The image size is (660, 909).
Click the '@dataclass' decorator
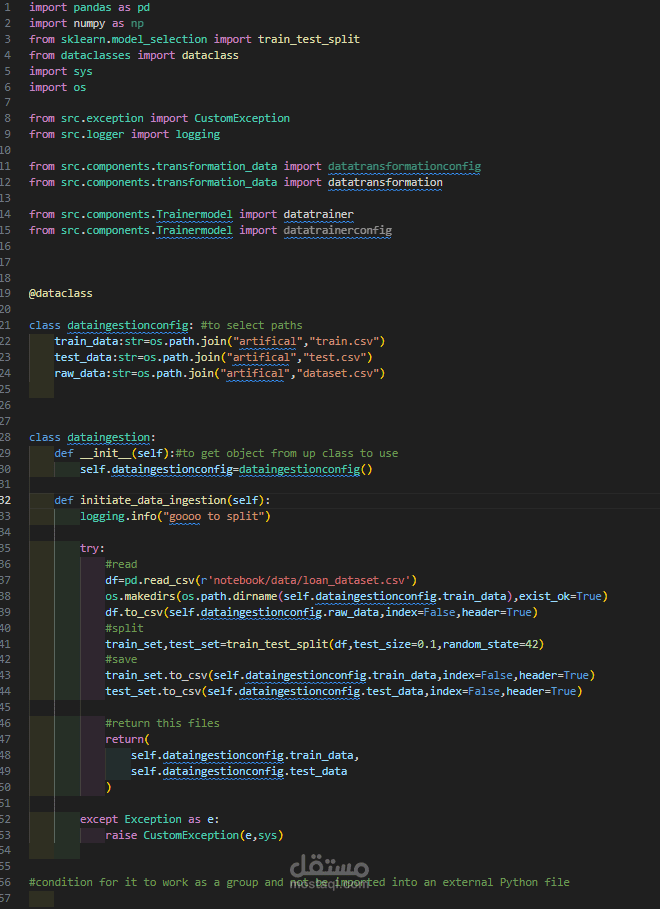tap(61, 293)
